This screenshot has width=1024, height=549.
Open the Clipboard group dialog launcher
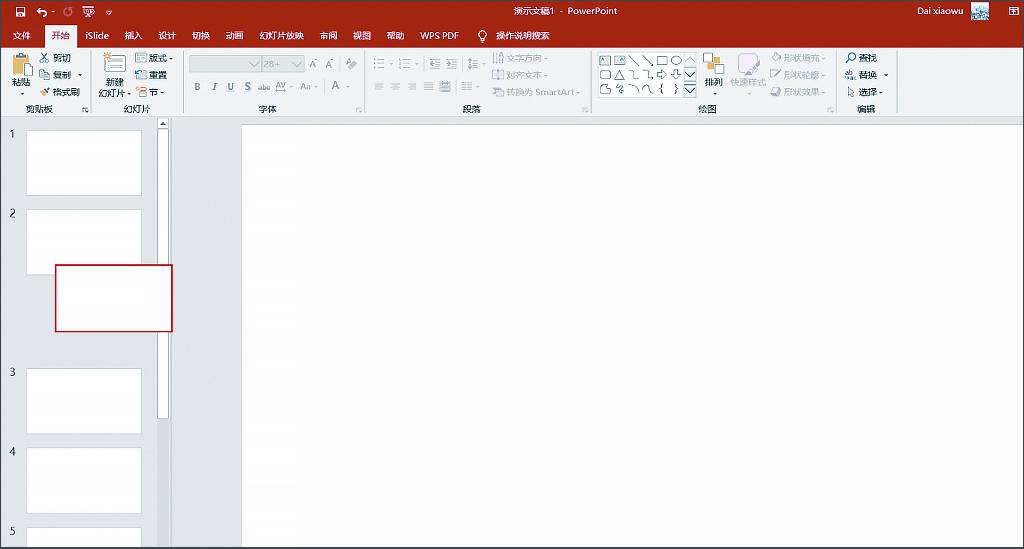tap(85, 110)
